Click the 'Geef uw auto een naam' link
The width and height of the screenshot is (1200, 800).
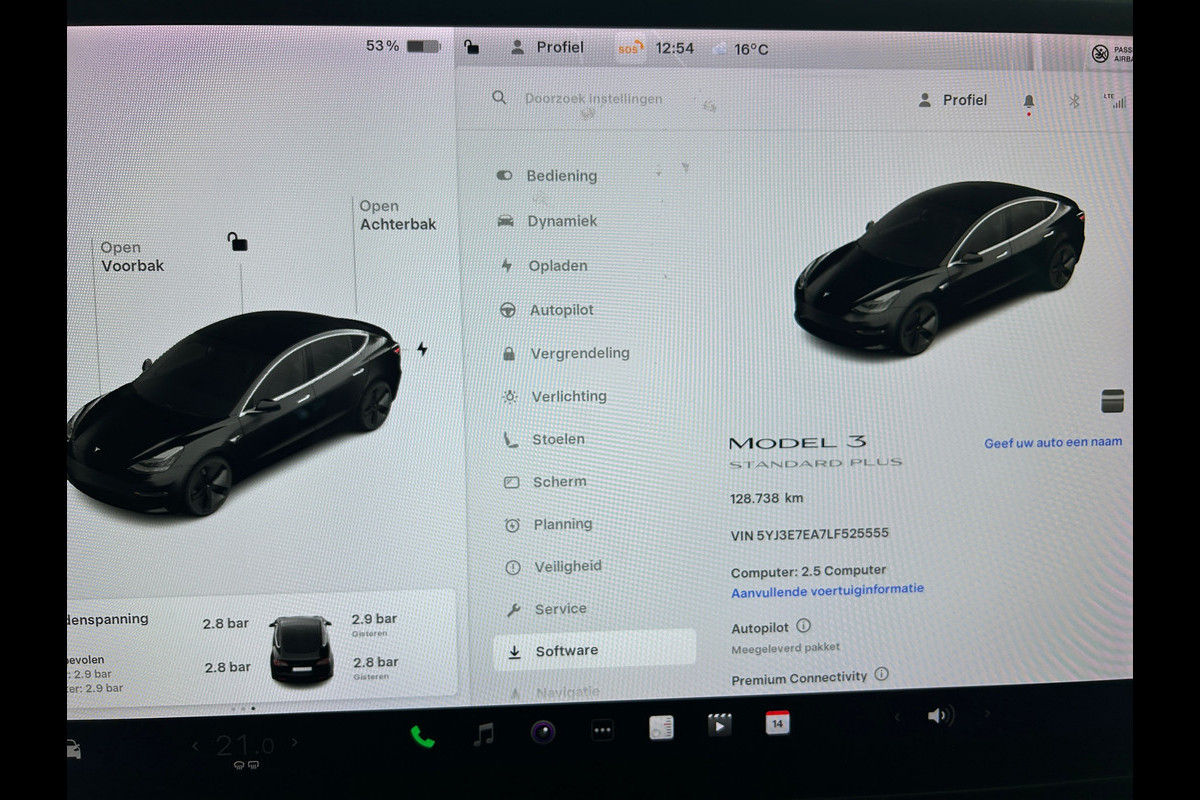pos(1053,442)
